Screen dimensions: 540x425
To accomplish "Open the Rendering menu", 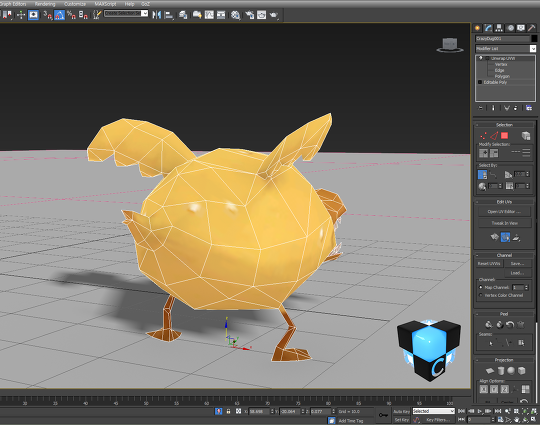I will click(x=45, y=4).
